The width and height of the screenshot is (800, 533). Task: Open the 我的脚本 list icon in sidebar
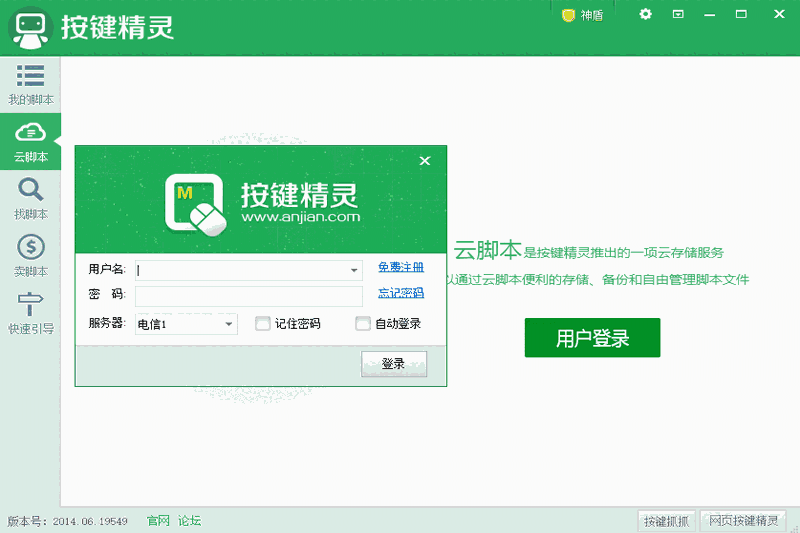31,75
